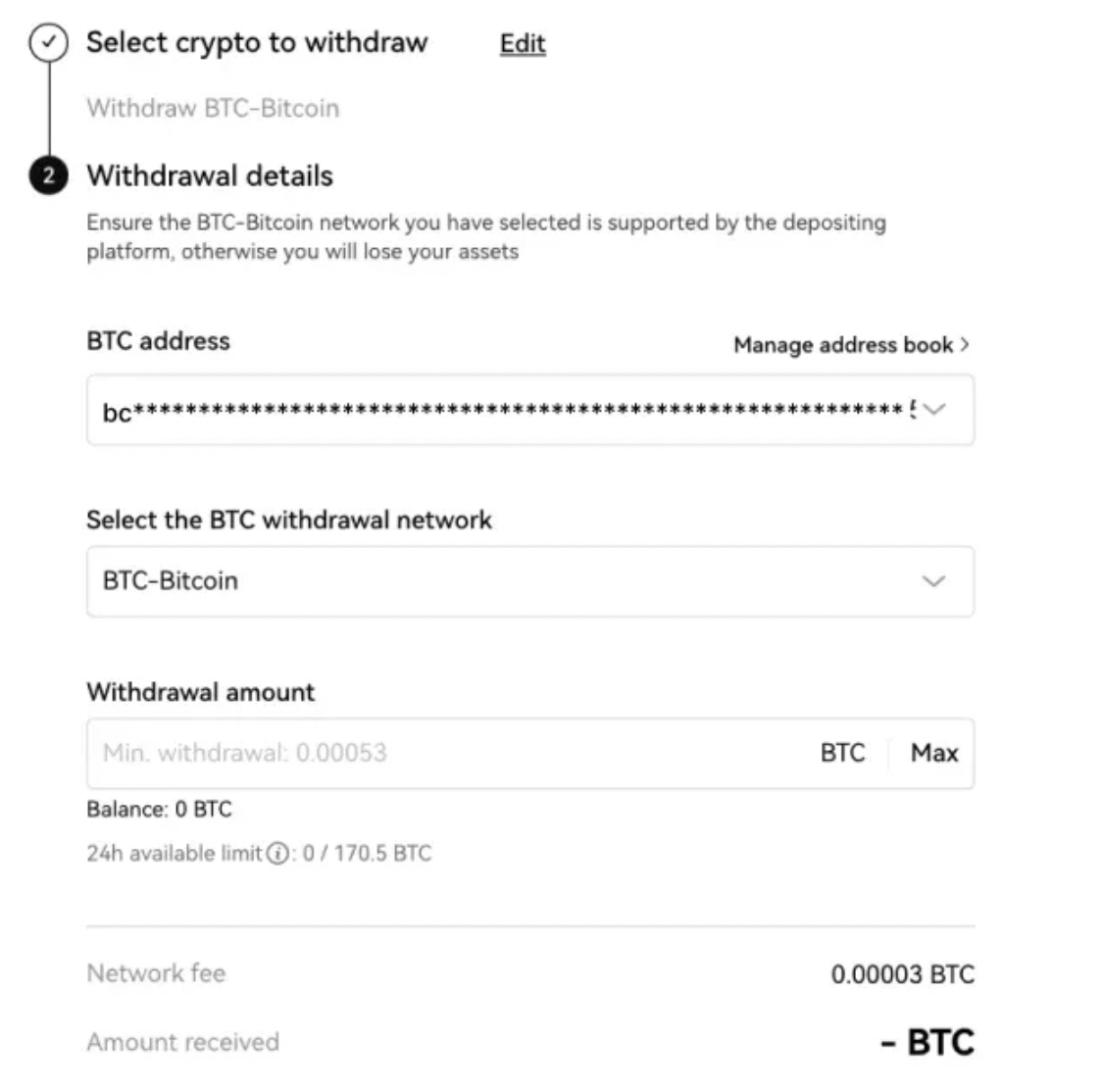This screenshot has width=1102, height=1092.
Task: Click the BTC currency label in amount field
Action: point(842,753)
